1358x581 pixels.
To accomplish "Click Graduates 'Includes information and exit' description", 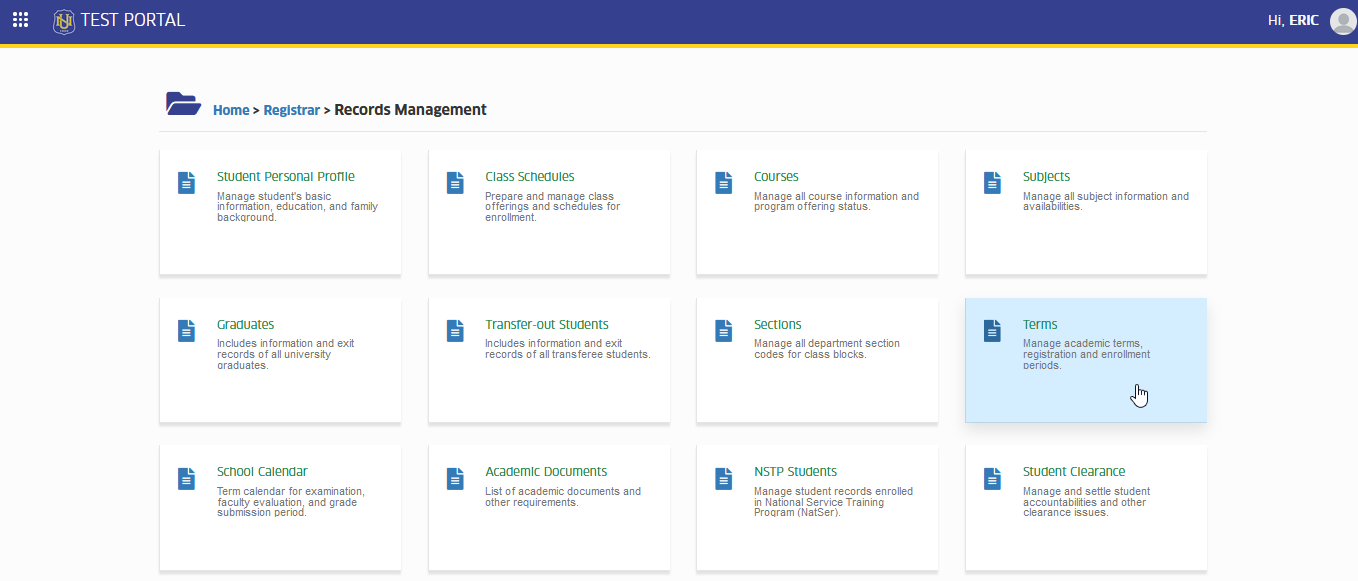I will pyautogui.click(x=285, y=354).
